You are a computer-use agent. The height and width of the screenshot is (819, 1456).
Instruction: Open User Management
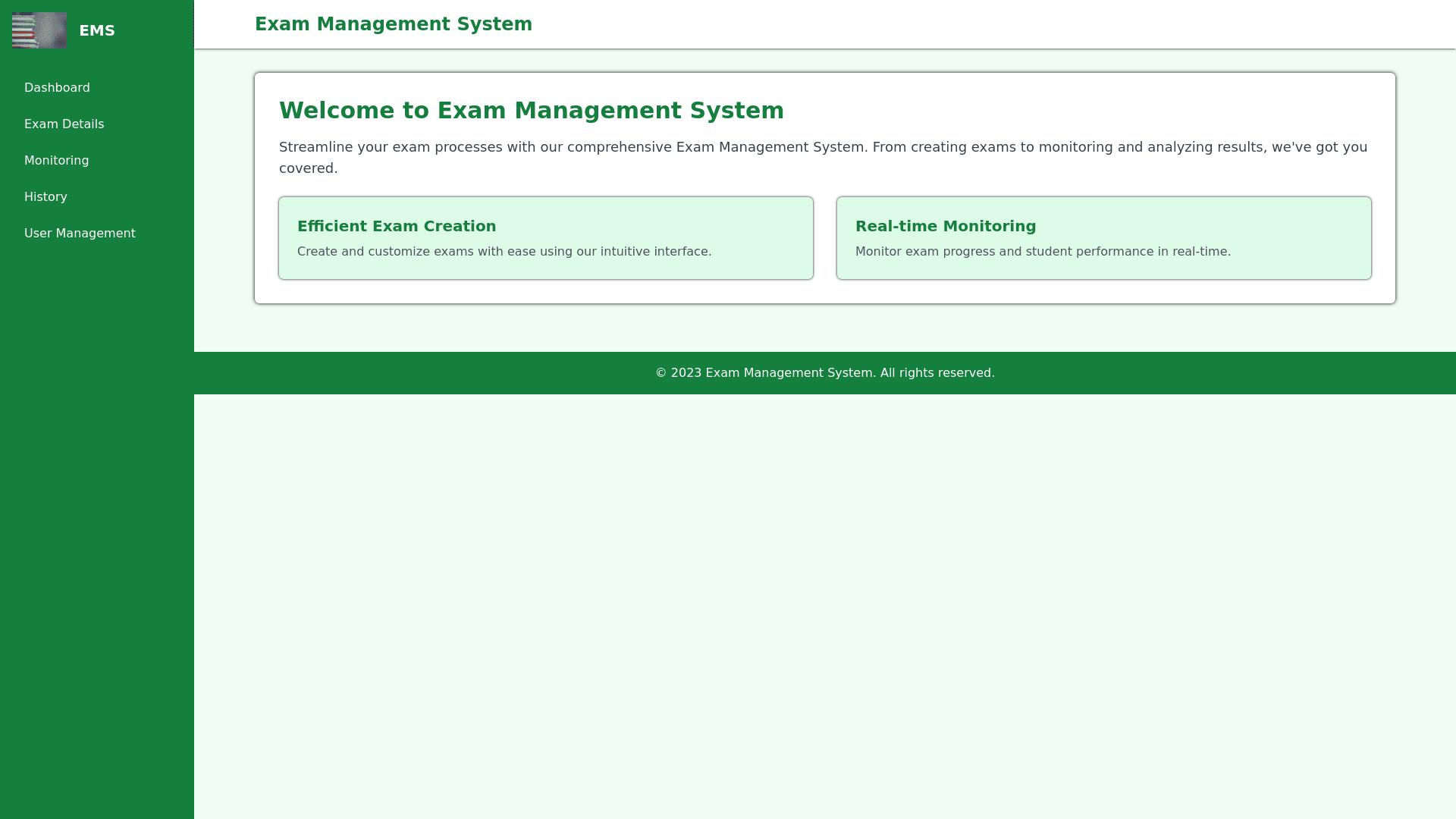point(80,234)
